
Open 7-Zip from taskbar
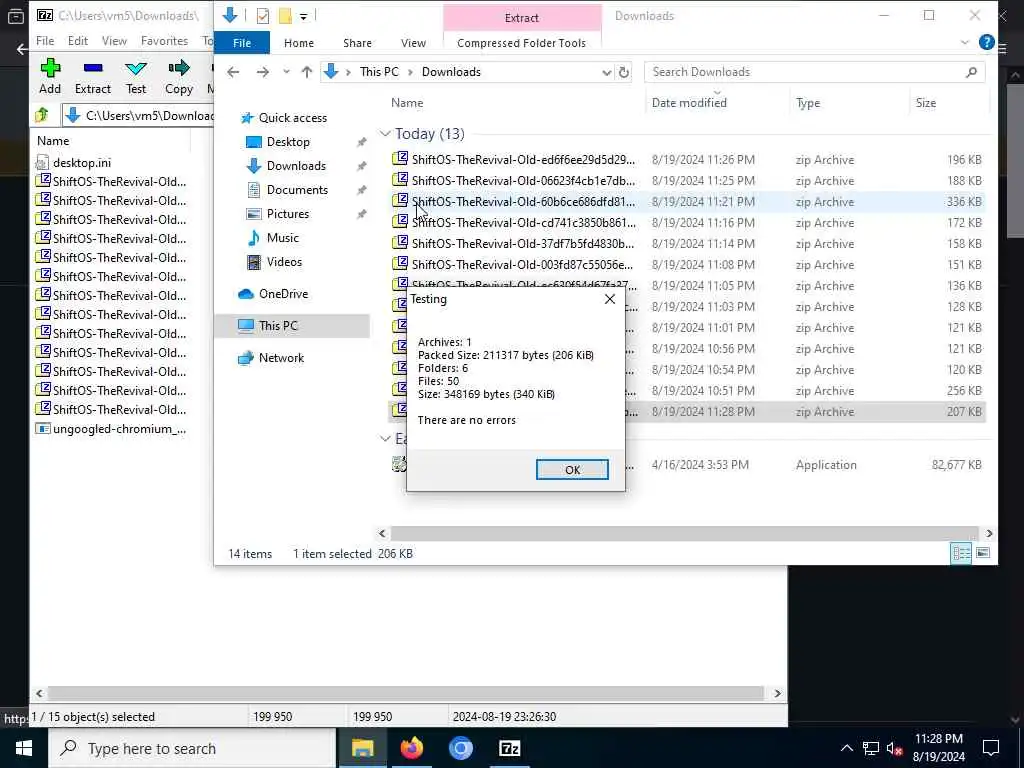click(x=509, y=748)
